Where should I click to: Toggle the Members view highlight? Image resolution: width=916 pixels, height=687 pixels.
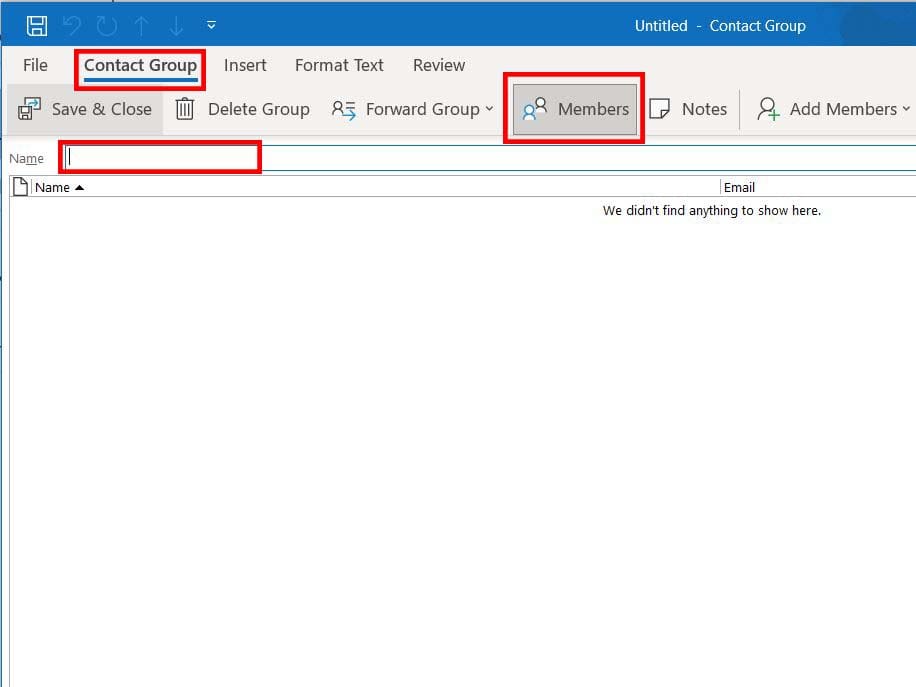[x=574, y=108]
